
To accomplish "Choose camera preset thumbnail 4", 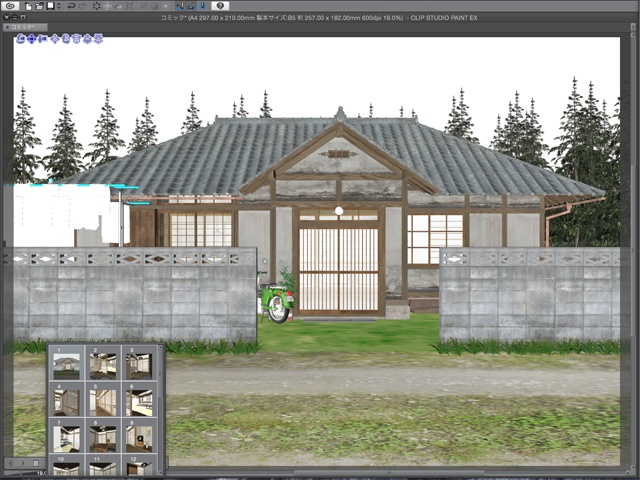I will coord(67,399).
